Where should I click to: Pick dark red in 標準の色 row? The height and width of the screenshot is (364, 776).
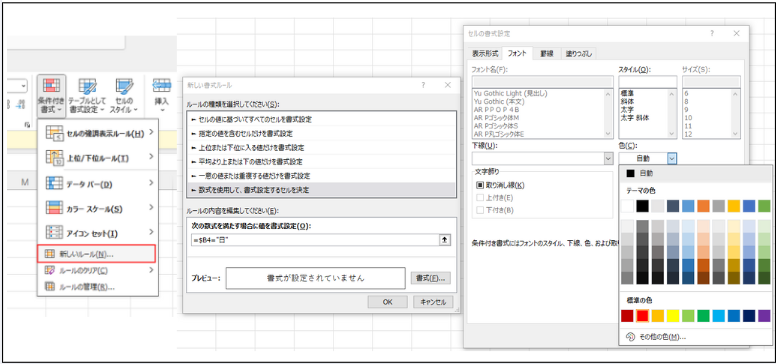pos(628,315)
